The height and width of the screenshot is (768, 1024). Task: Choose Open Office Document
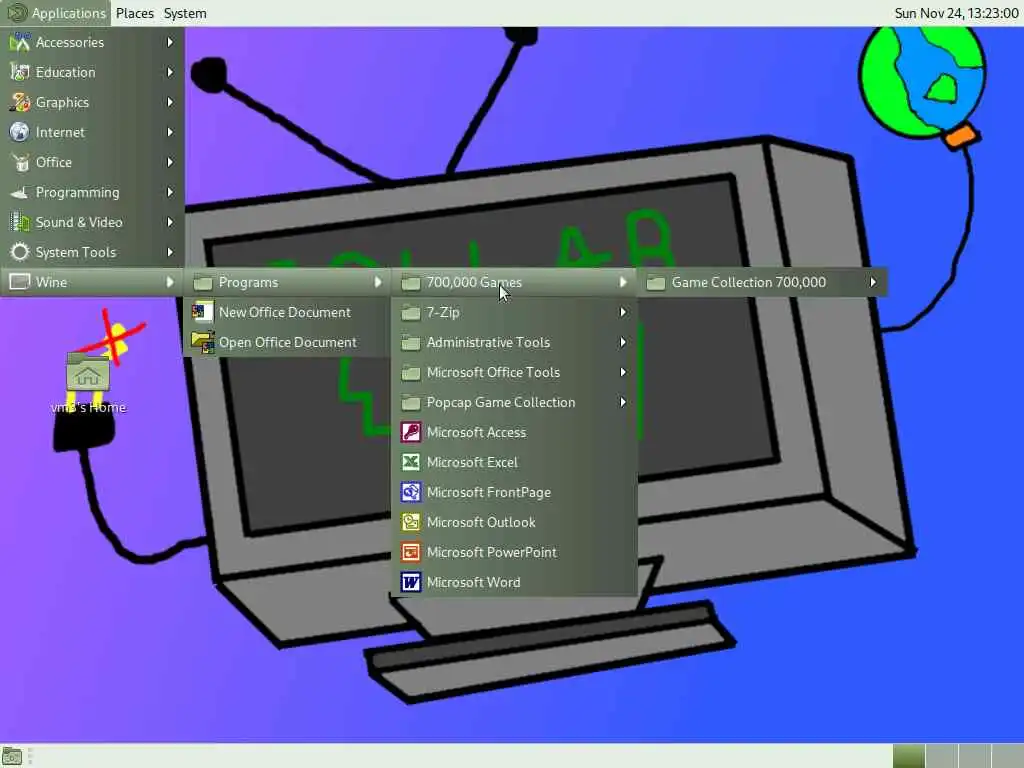coord(287,342)
